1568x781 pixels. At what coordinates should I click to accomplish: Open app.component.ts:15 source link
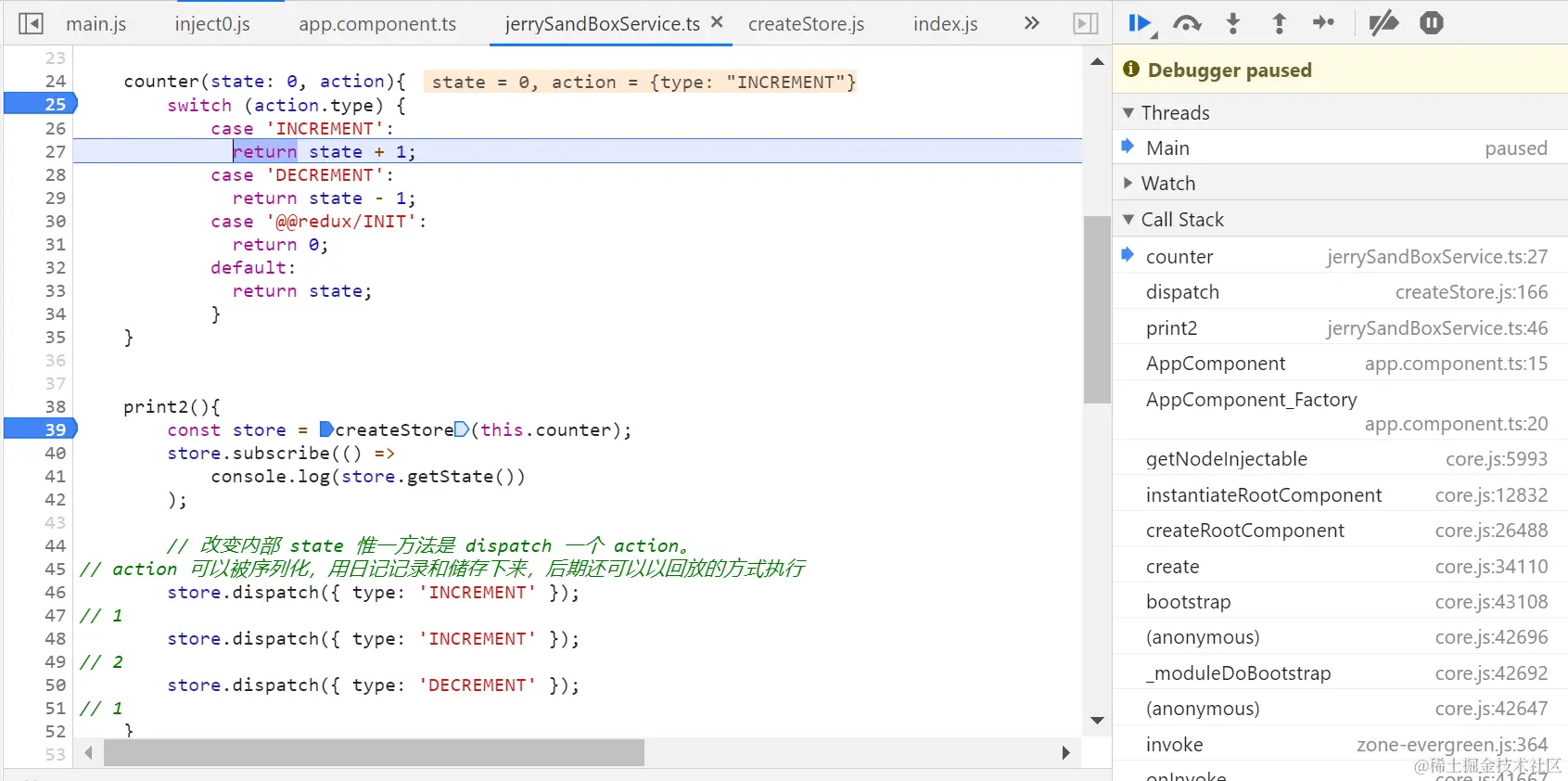point(1456,364)
